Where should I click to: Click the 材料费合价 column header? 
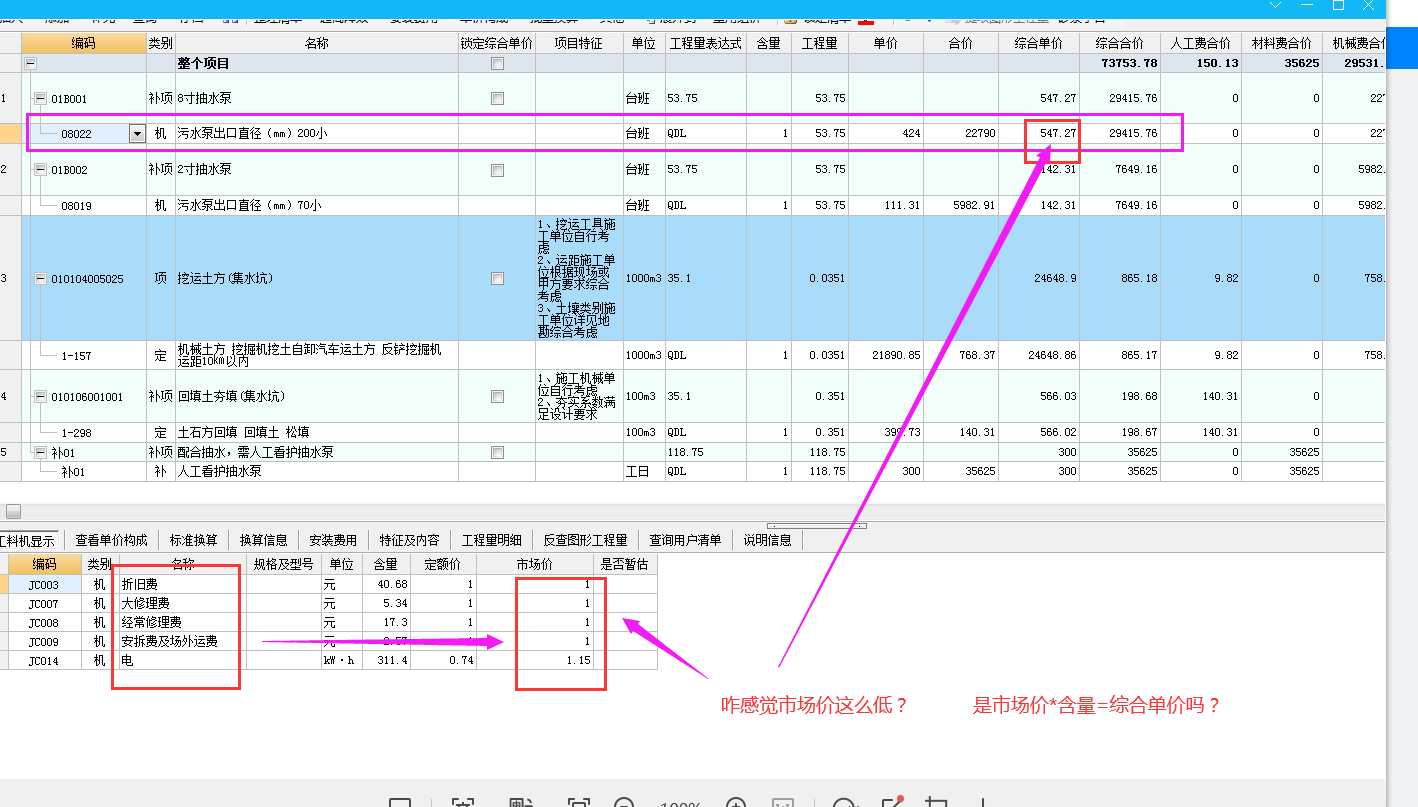[x=1282, y=43]
